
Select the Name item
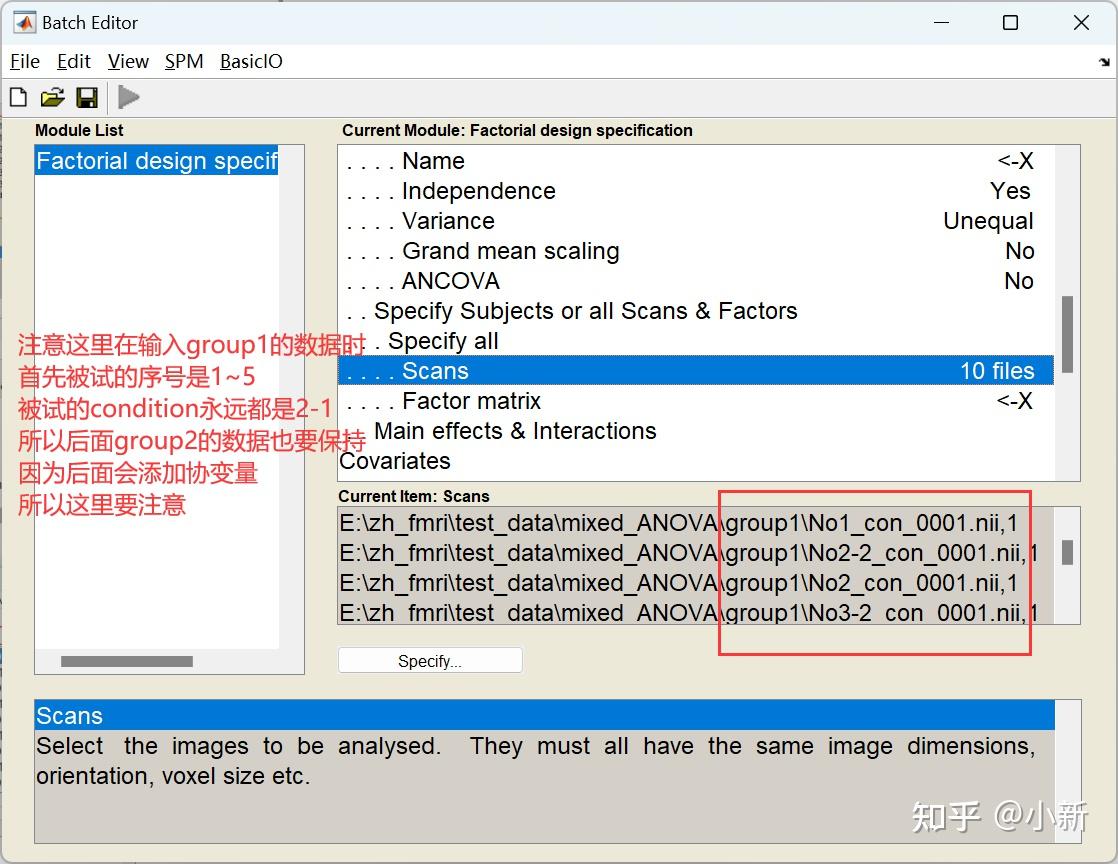click(432, 160)
